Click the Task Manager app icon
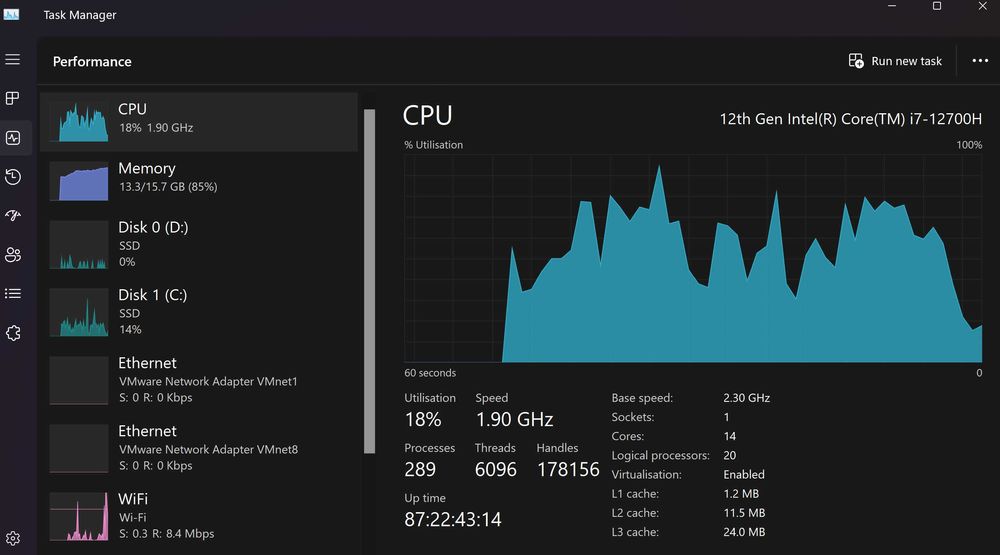 (11, 14)
